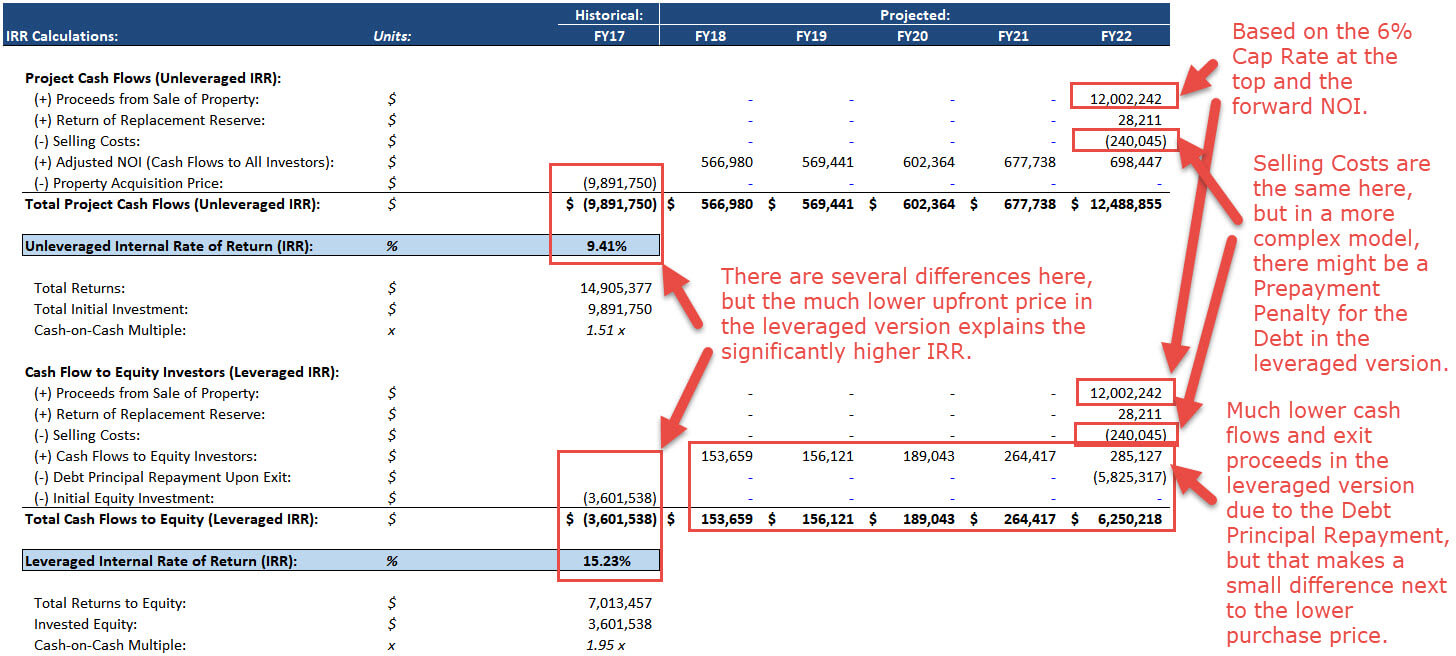Click the leveraged Cash-on-Cash Multiple 1.95 x
The height and width of the screenshot is (656, 1456).
click(x=605, y=645)
